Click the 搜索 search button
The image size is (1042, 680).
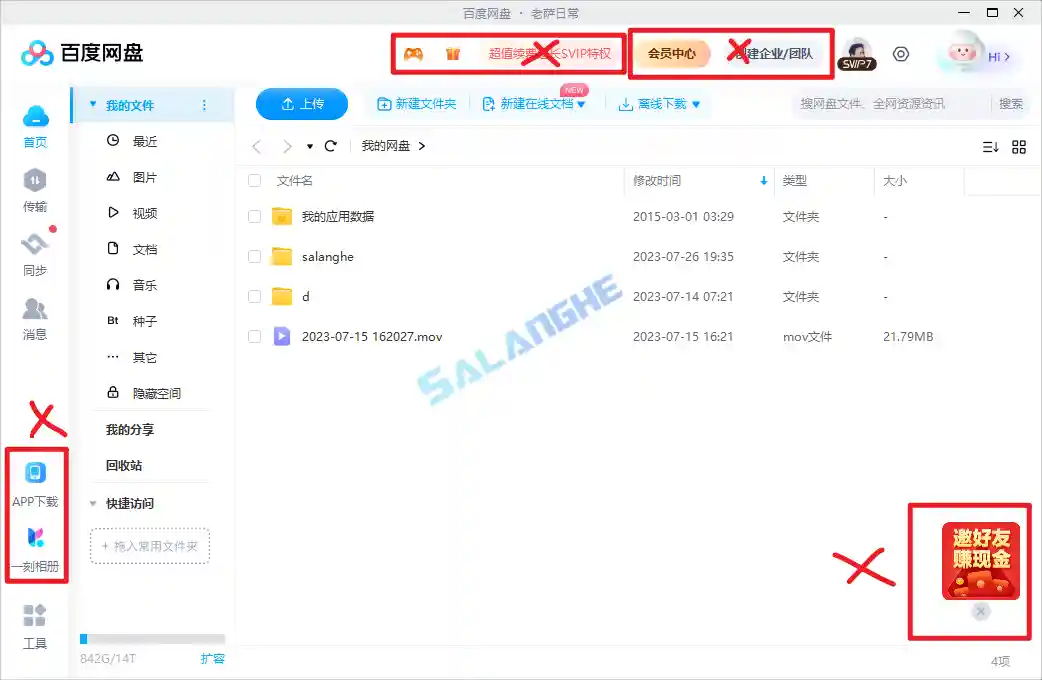pyautogui.click(x=1011, y=104)
